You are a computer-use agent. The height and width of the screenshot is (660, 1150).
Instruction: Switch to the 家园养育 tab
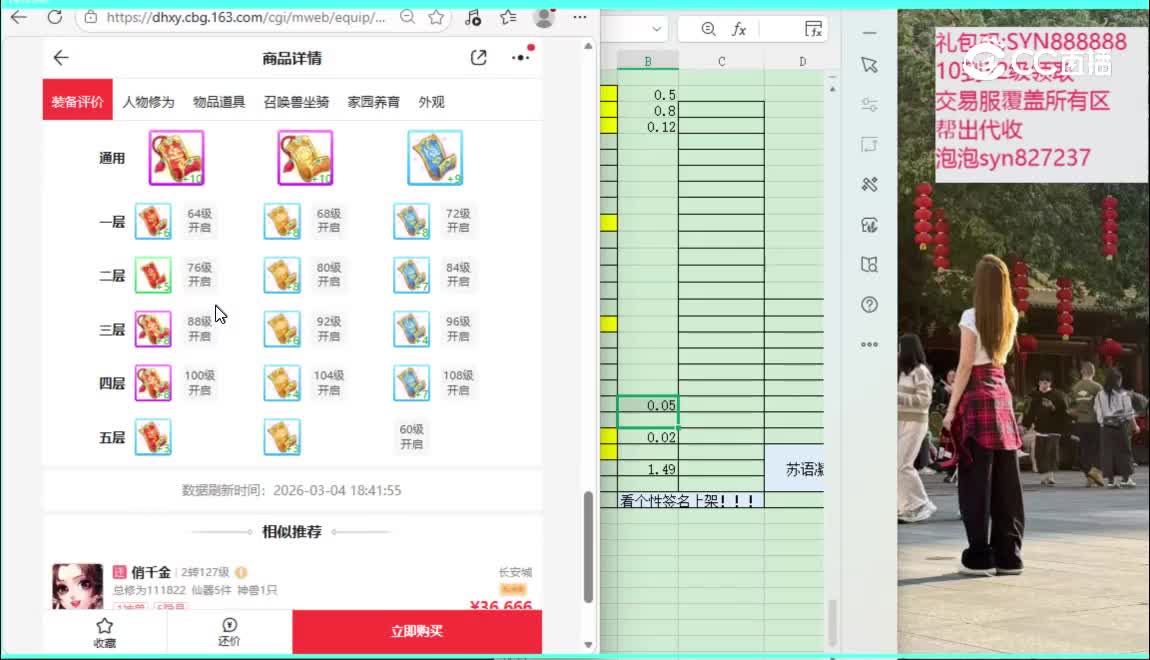(373, 101)
